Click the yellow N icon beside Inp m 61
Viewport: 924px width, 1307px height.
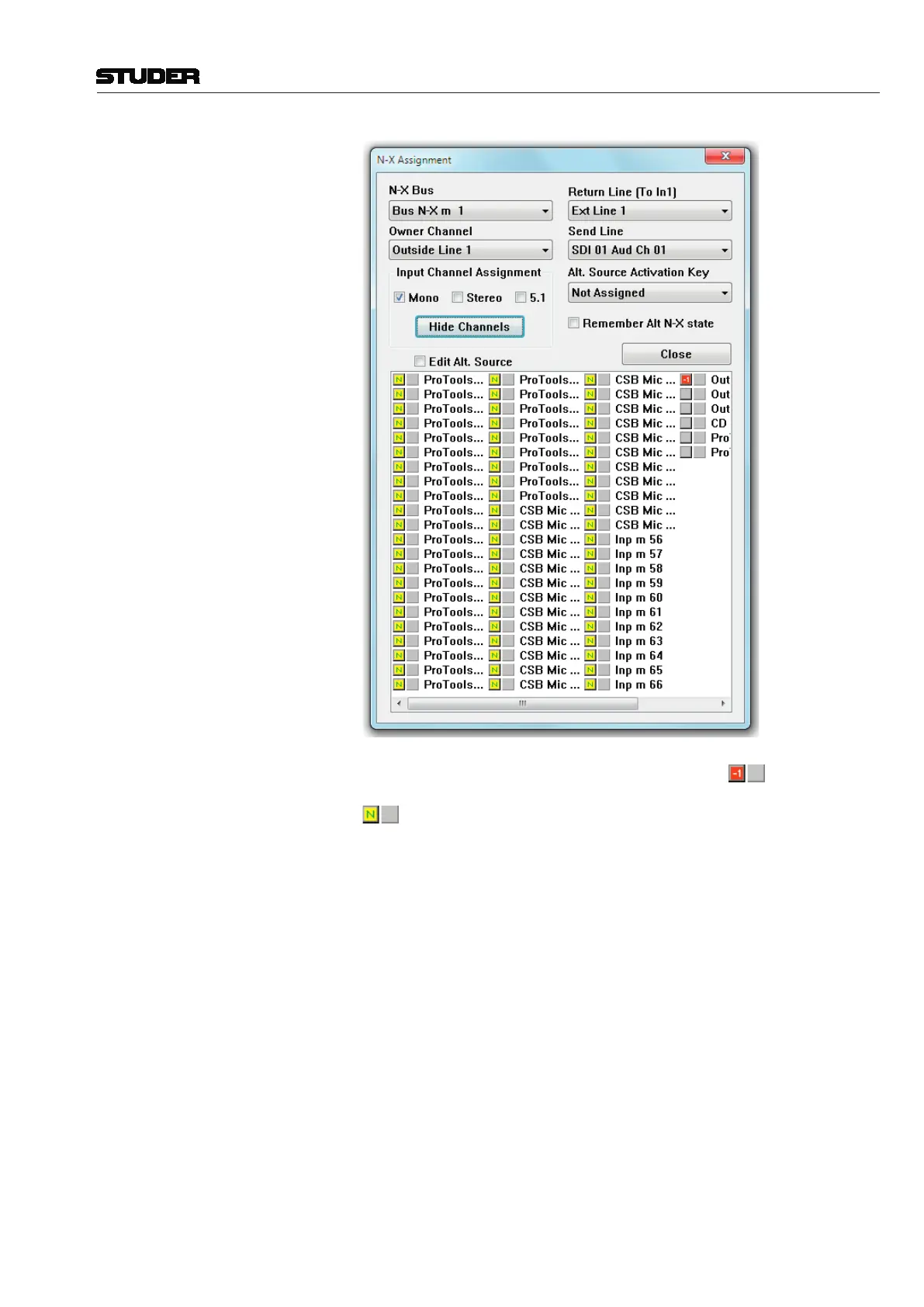(x=590, y=612)
